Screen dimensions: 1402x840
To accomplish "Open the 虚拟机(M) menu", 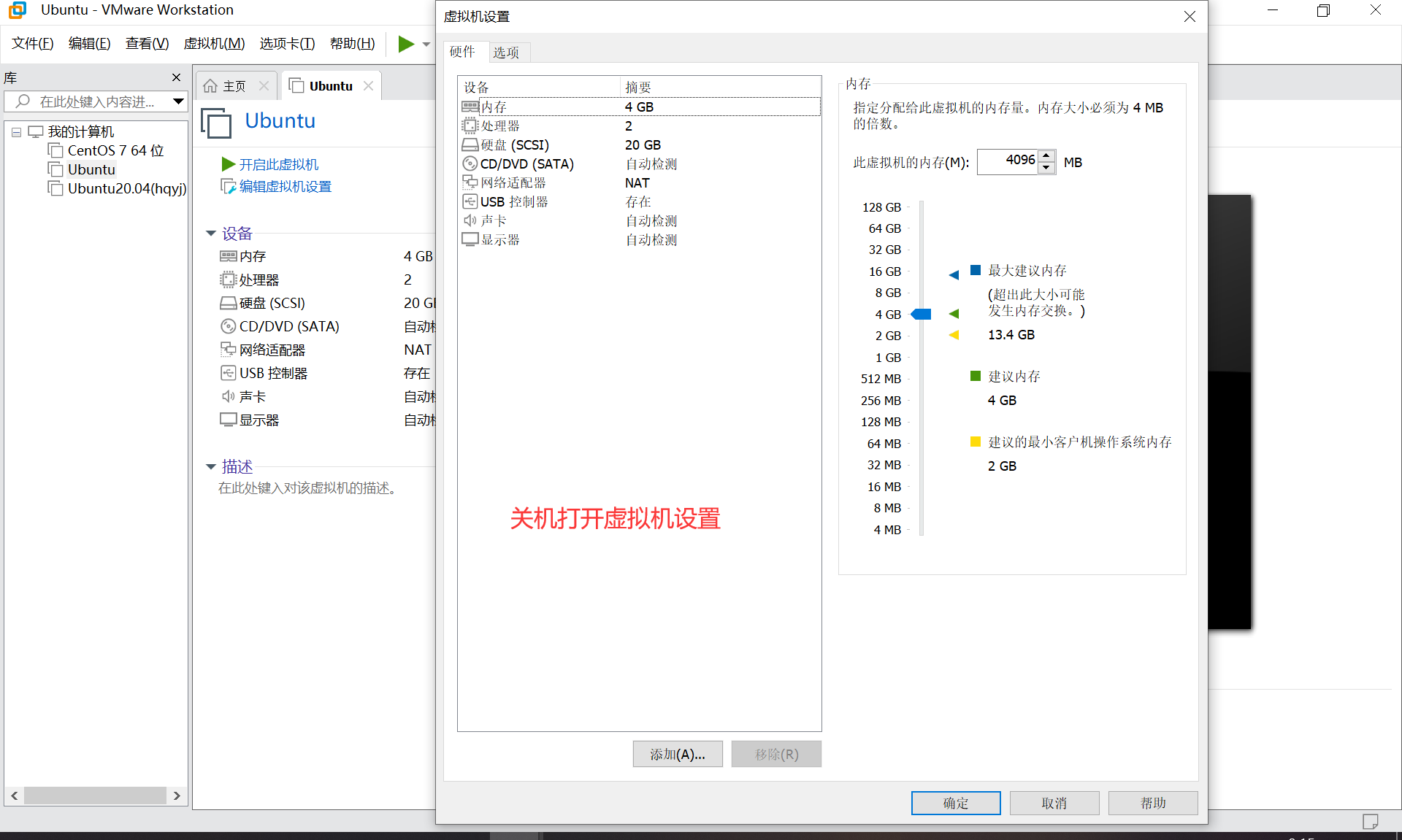I will (214, 43).
